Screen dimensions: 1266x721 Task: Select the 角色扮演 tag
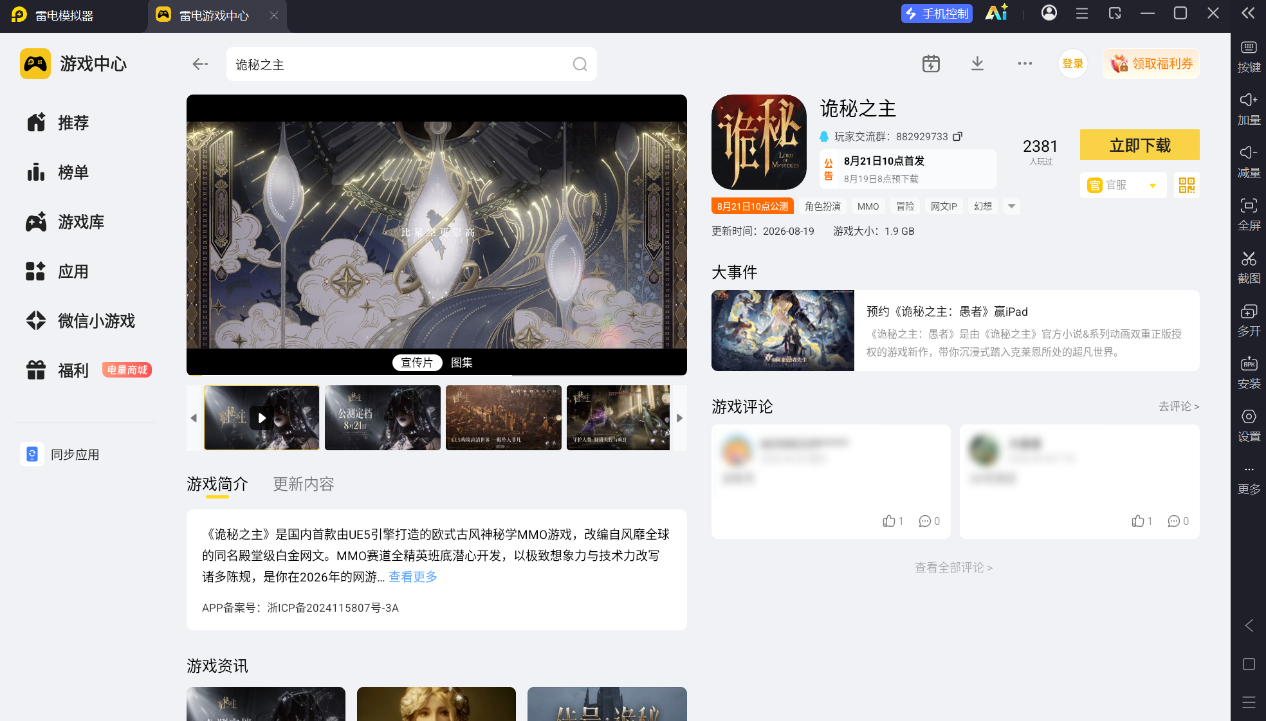tap(823, 206)
